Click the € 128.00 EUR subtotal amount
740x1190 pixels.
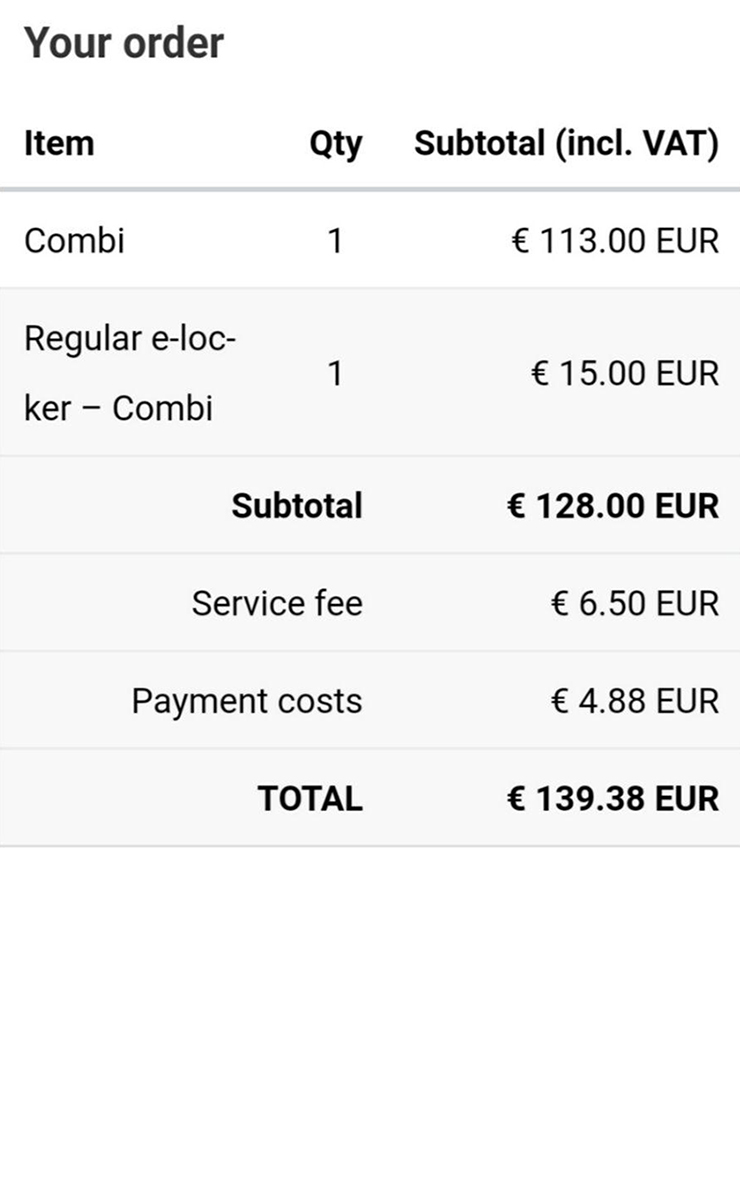click(x=612, y=505)
